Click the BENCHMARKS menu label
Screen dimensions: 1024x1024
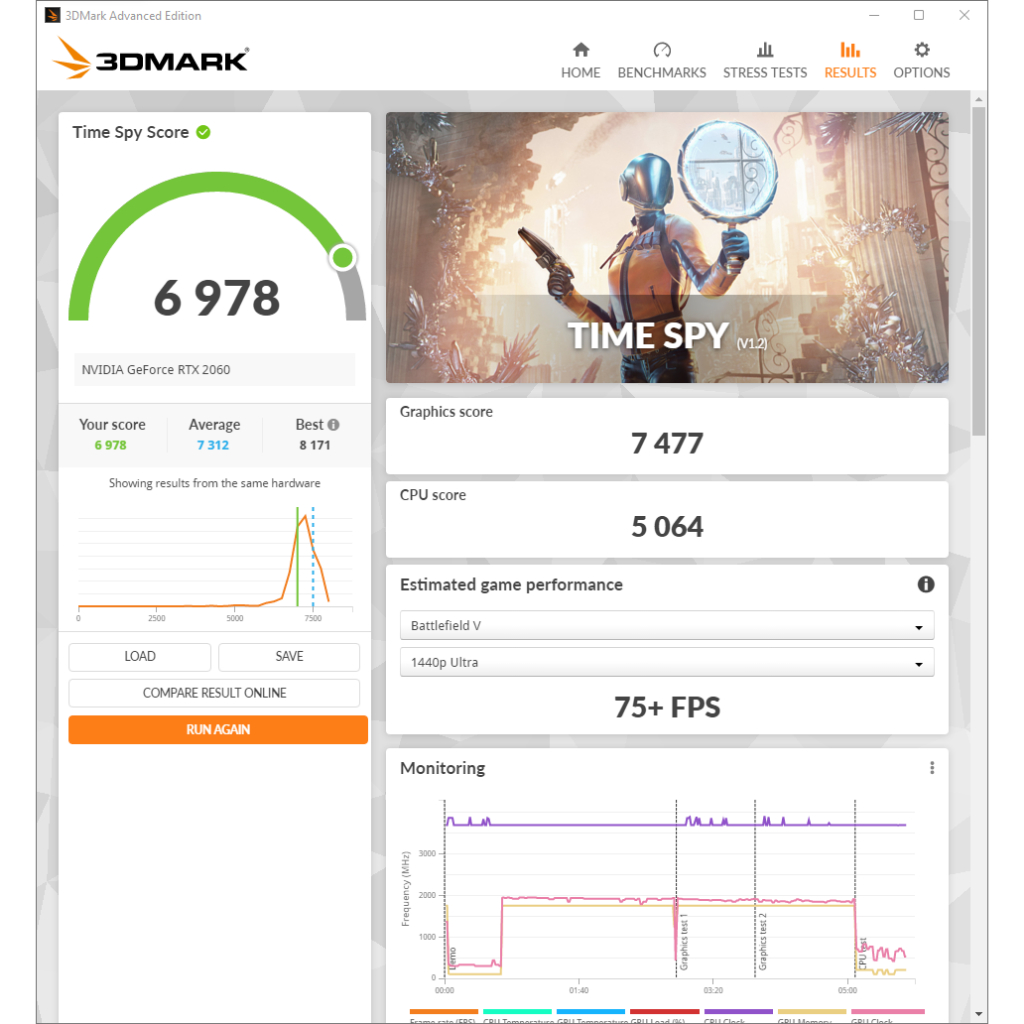click(662, 72)
